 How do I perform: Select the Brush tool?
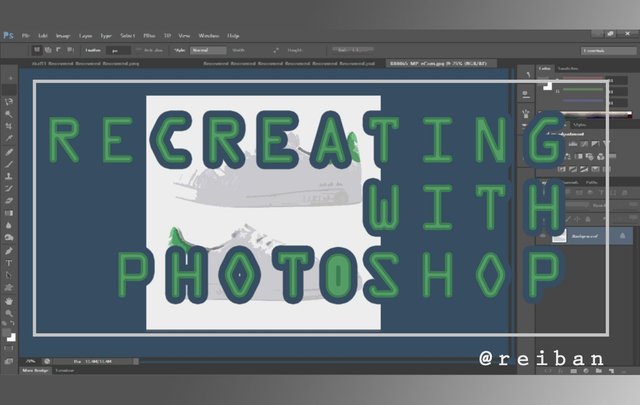tap(9, 164)
